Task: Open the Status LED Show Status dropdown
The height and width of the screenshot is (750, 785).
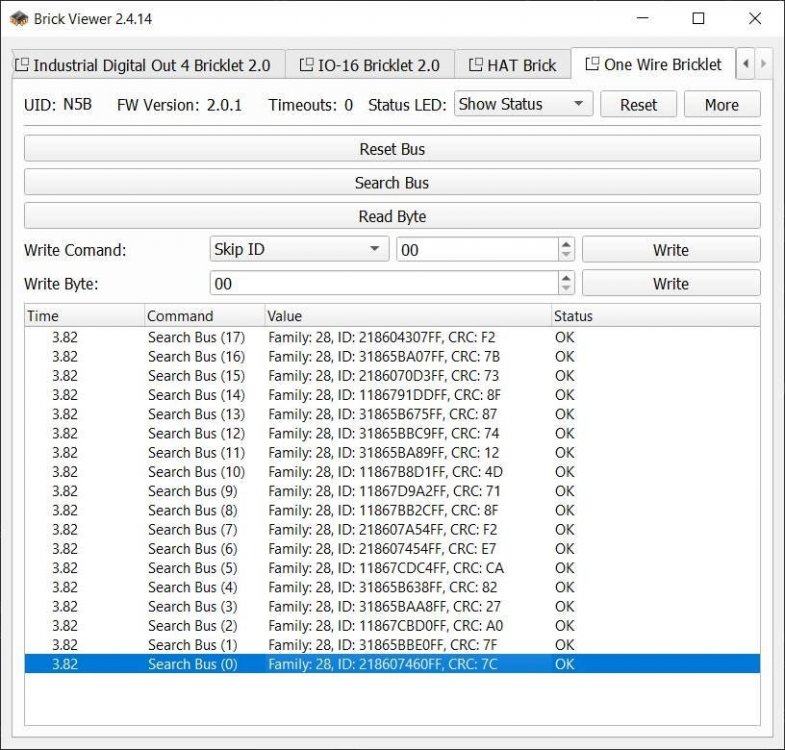Action: coord(523,104)
